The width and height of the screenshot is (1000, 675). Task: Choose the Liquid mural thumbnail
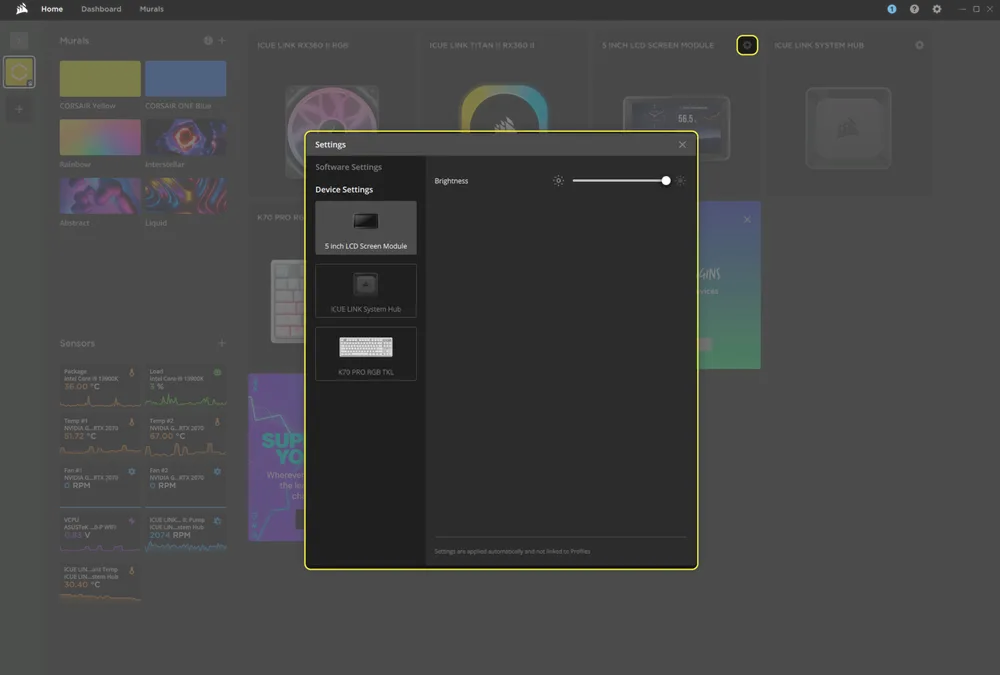click(186, 196)
